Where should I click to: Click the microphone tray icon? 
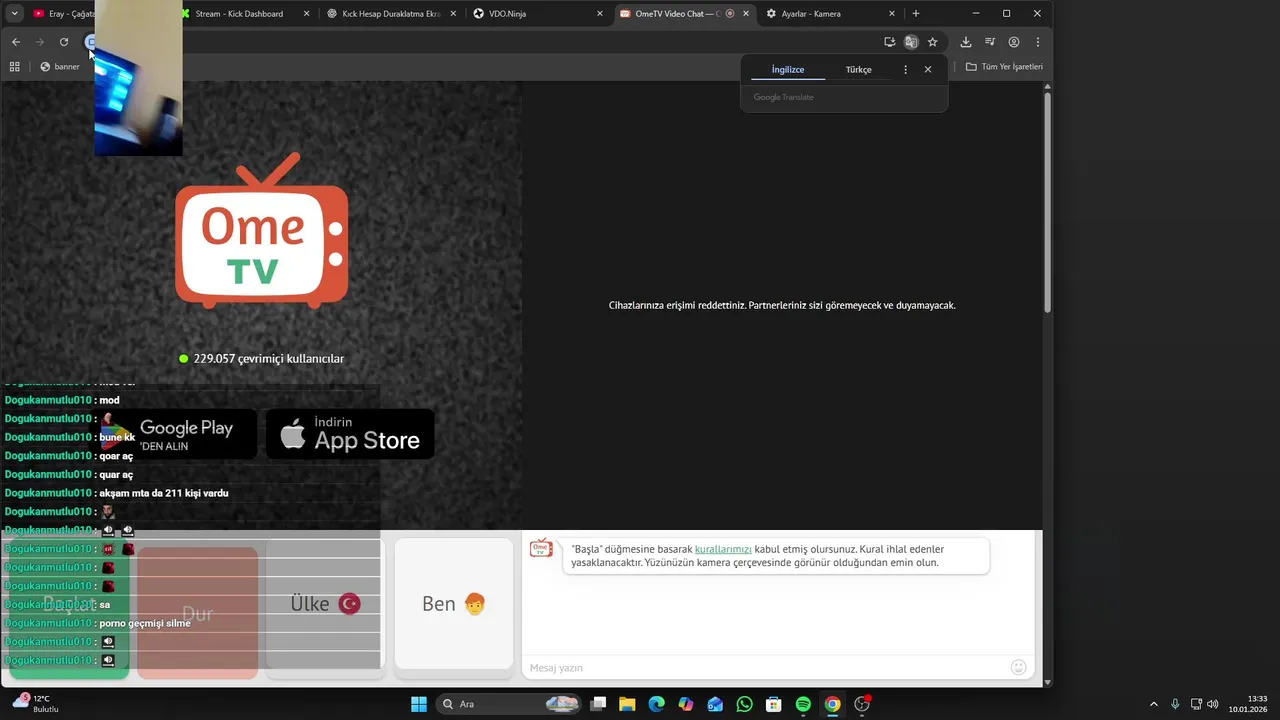tap(1175, 704)
